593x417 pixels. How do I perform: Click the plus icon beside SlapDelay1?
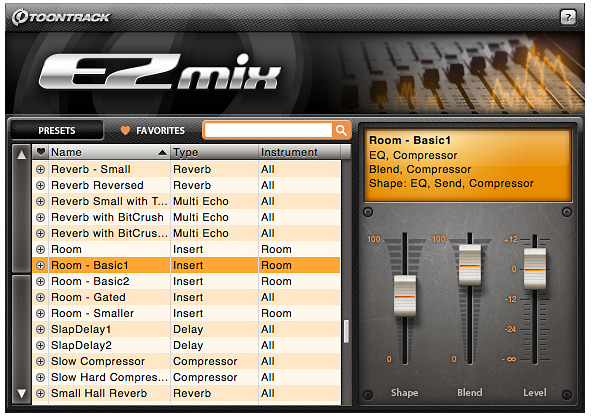tap(40, 330)
